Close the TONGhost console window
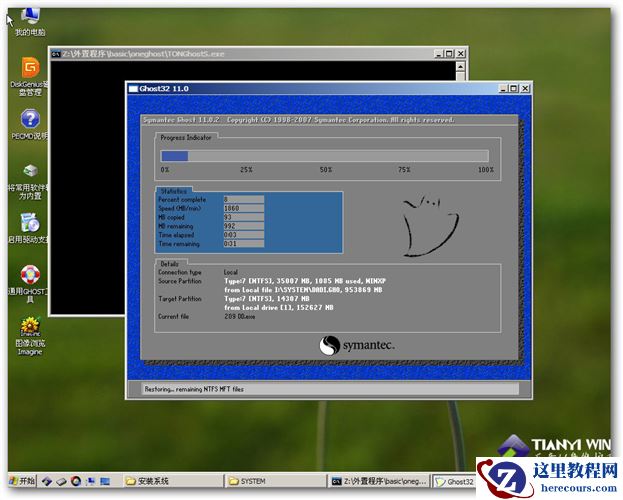623x500 pixels. 460,53
